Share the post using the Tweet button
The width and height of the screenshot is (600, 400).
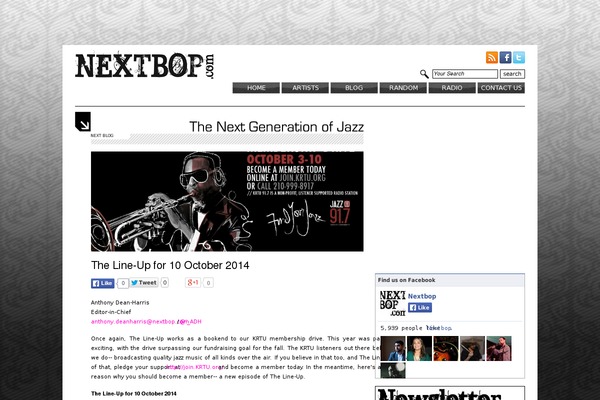[x=144, y=282]
